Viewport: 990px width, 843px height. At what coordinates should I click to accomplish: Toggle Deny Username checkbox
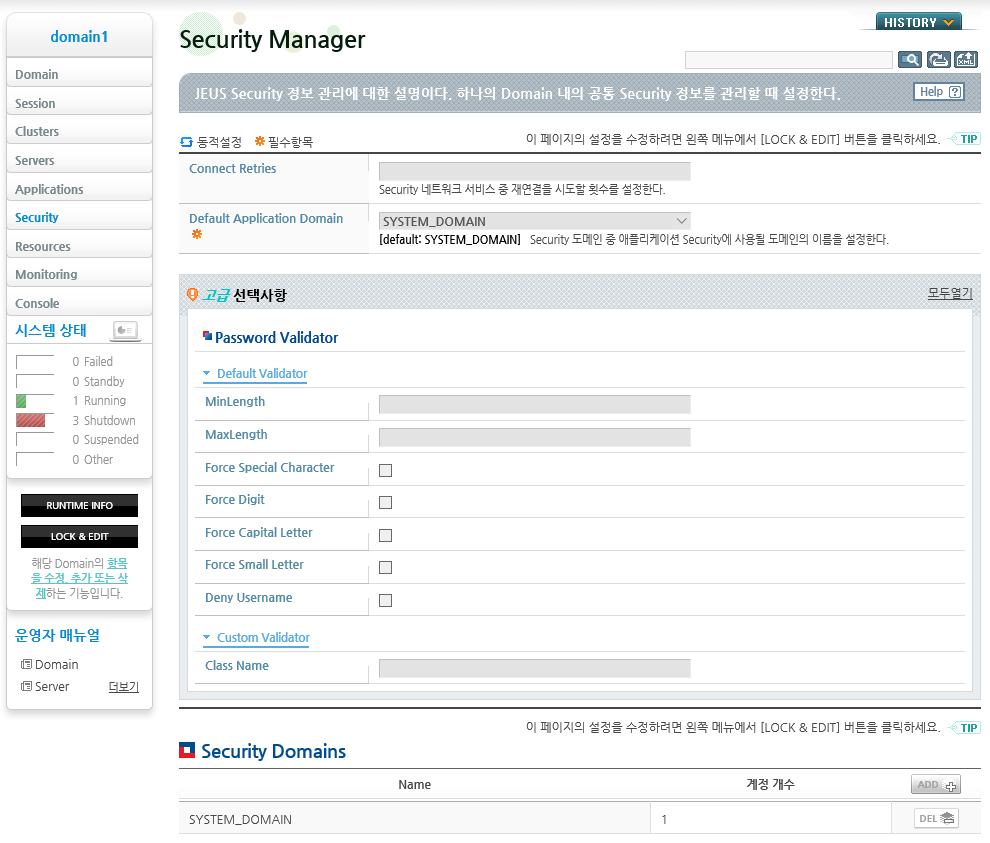coord(385,601)
